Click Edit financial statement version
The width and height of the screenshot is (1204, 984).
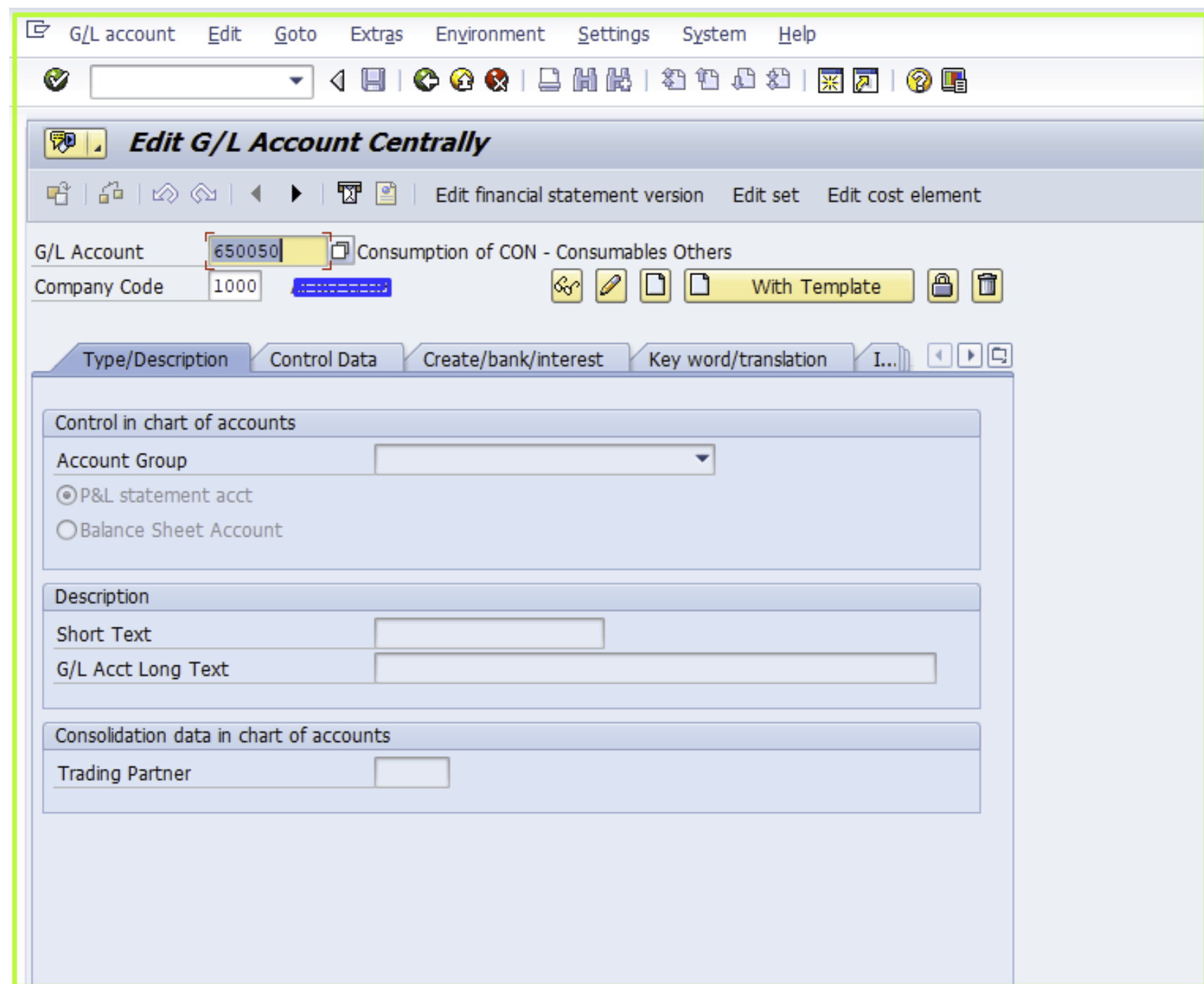tap(569, 195)
